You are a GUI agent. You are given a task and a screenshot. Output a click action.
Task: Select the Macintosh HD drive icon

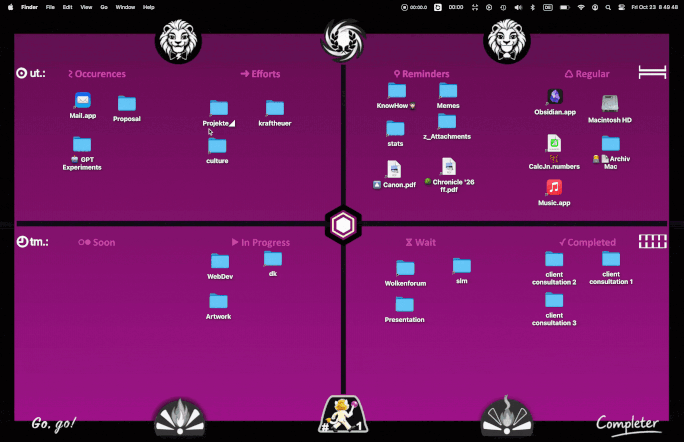(610, 104)
